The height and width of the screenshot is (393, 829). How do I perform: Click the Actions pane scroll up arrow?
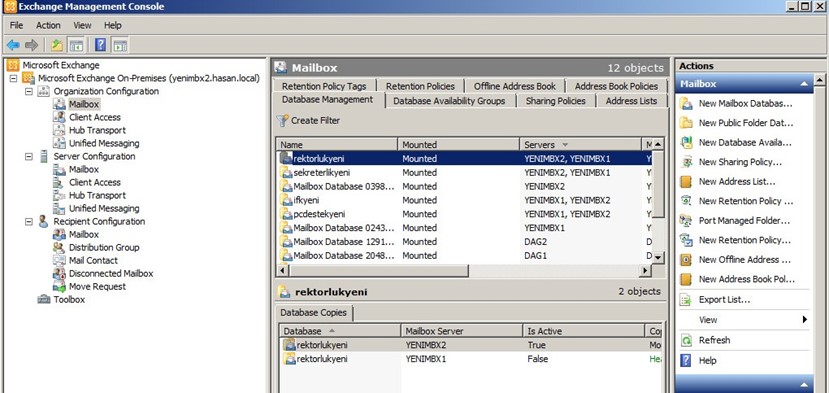(x=819, y=80)
